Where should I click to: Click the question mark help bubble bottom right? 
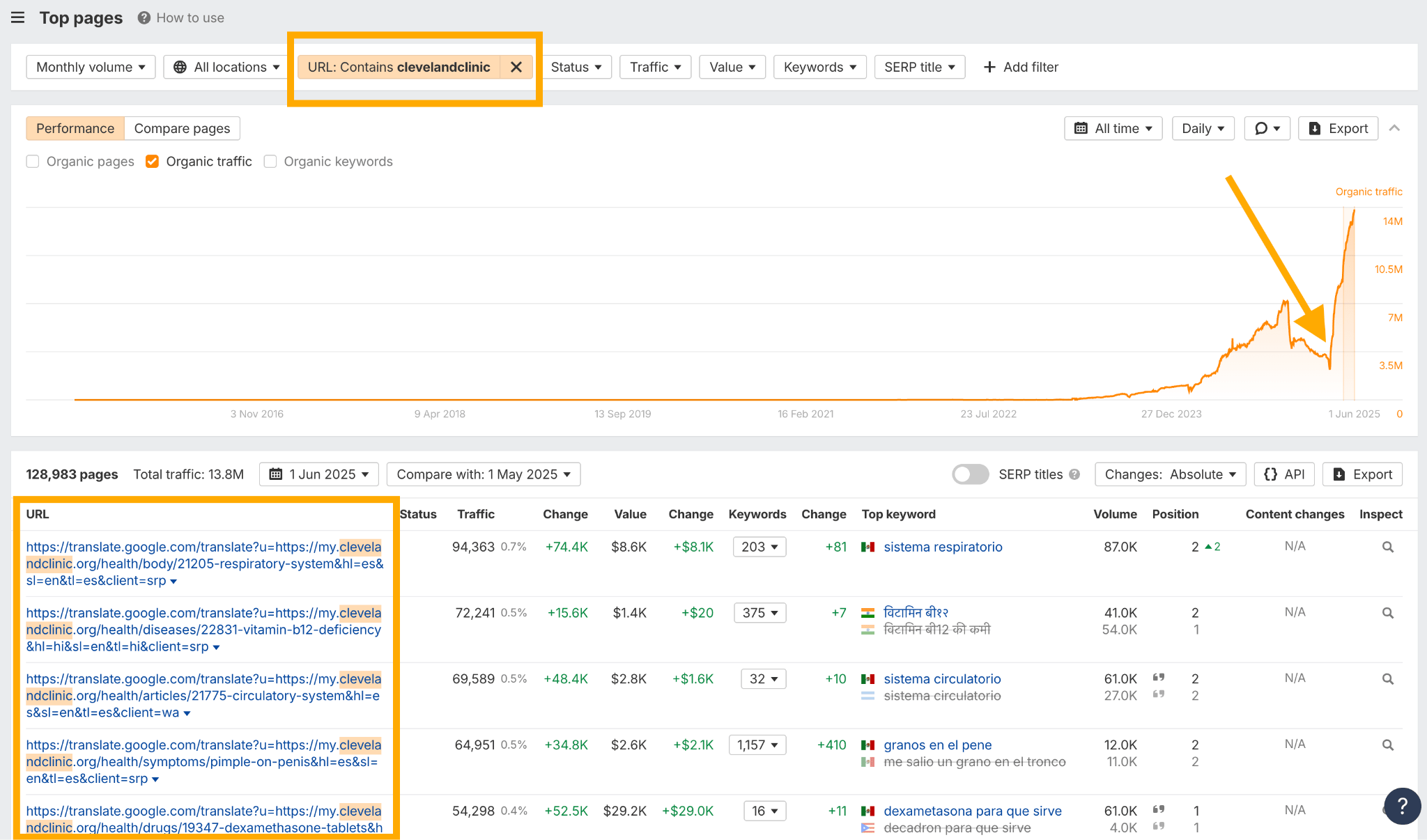(x=1402, y=806)
